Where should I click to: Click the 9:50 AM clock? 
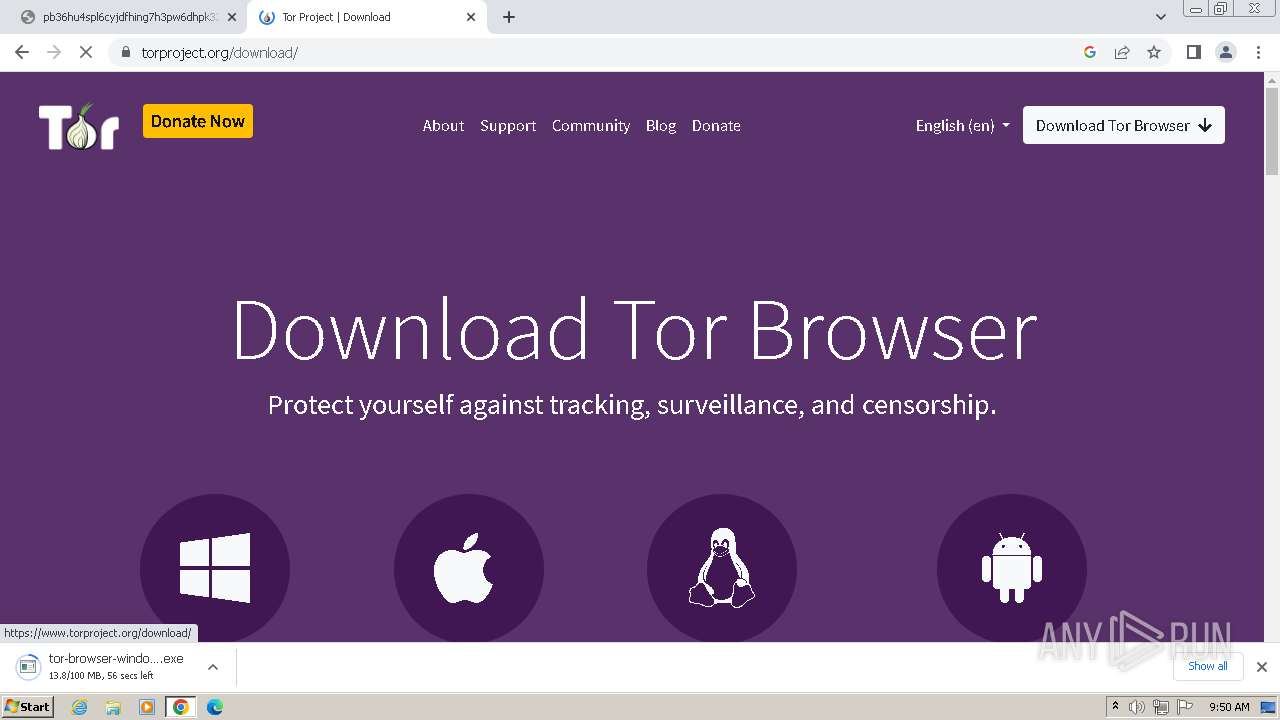(1230, 707)
